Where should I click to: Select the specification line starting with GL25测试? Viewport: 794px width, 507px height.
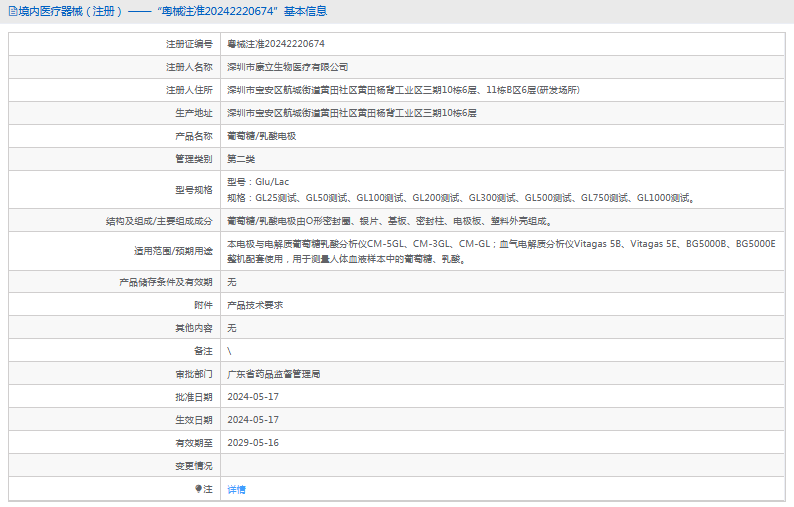(x=461, y=198)
